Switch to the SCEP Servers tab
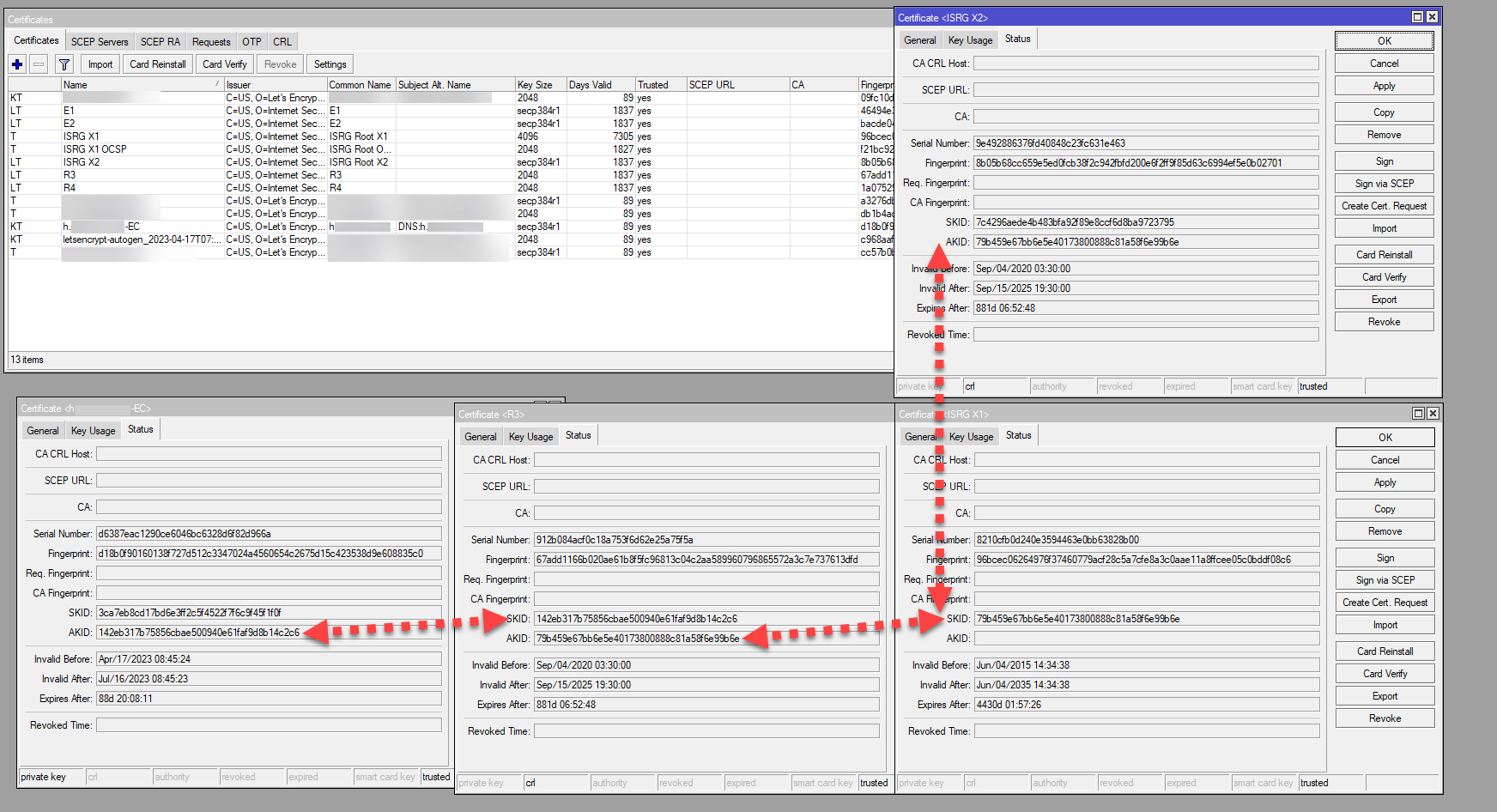Image resolution: width=1497 pixels, height=812 pixels. click(x=100, y=41)
